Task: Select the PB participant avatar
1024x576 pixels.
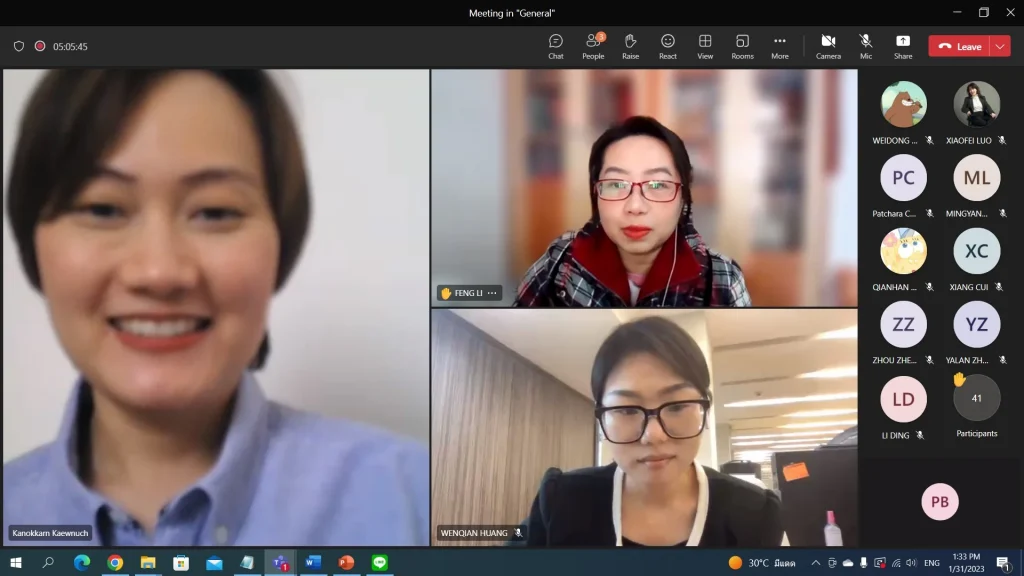Action: pos(940,502)
